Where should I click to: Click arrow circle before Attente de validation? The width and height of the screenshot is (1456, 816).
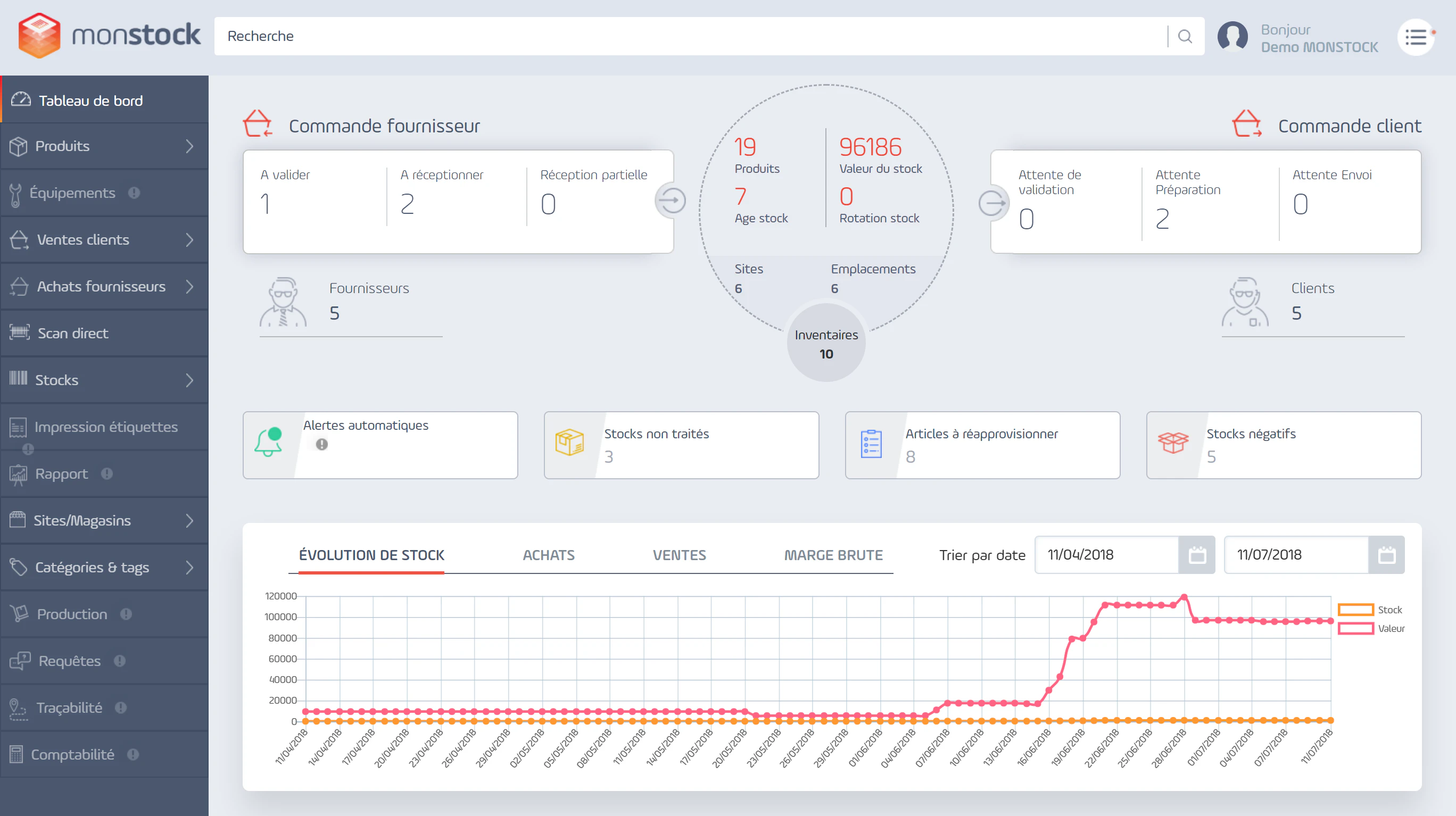993,203
